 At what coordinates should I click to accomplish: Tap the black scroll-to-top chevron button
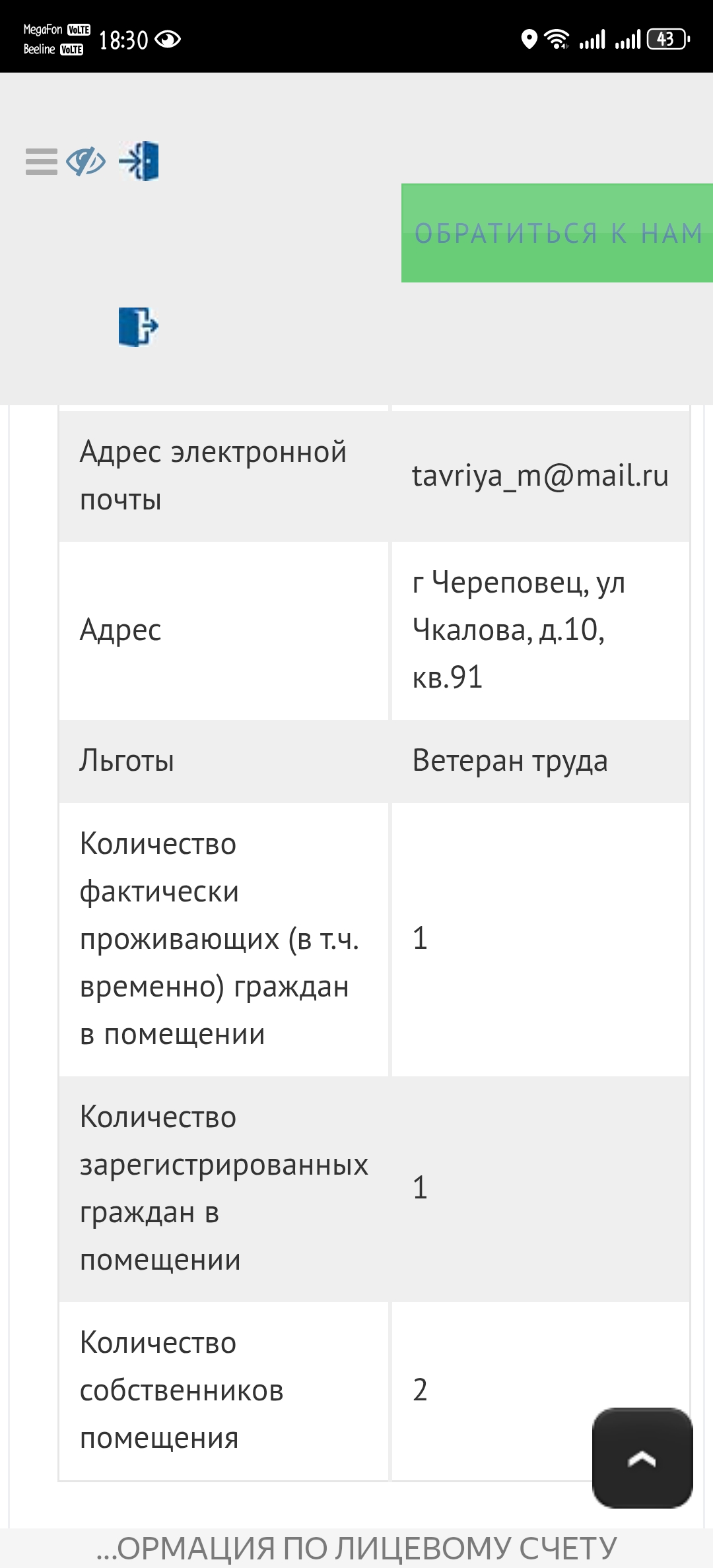[642, 1458]
